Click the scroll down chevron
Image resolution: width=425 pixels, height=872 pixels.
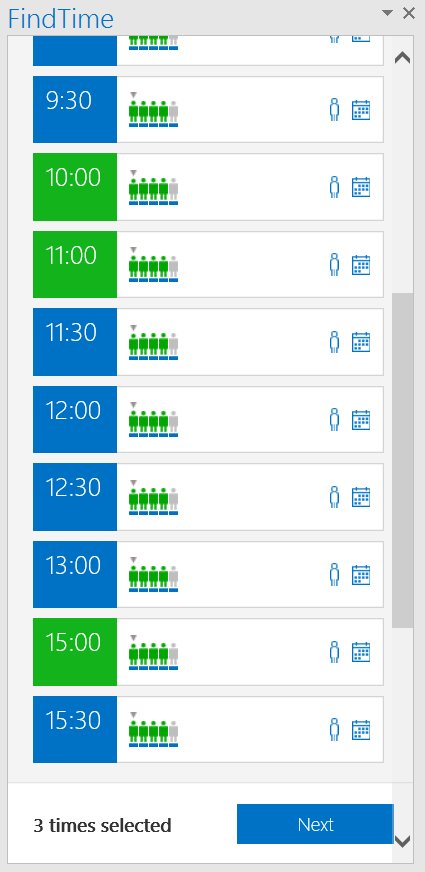[402, 840]
